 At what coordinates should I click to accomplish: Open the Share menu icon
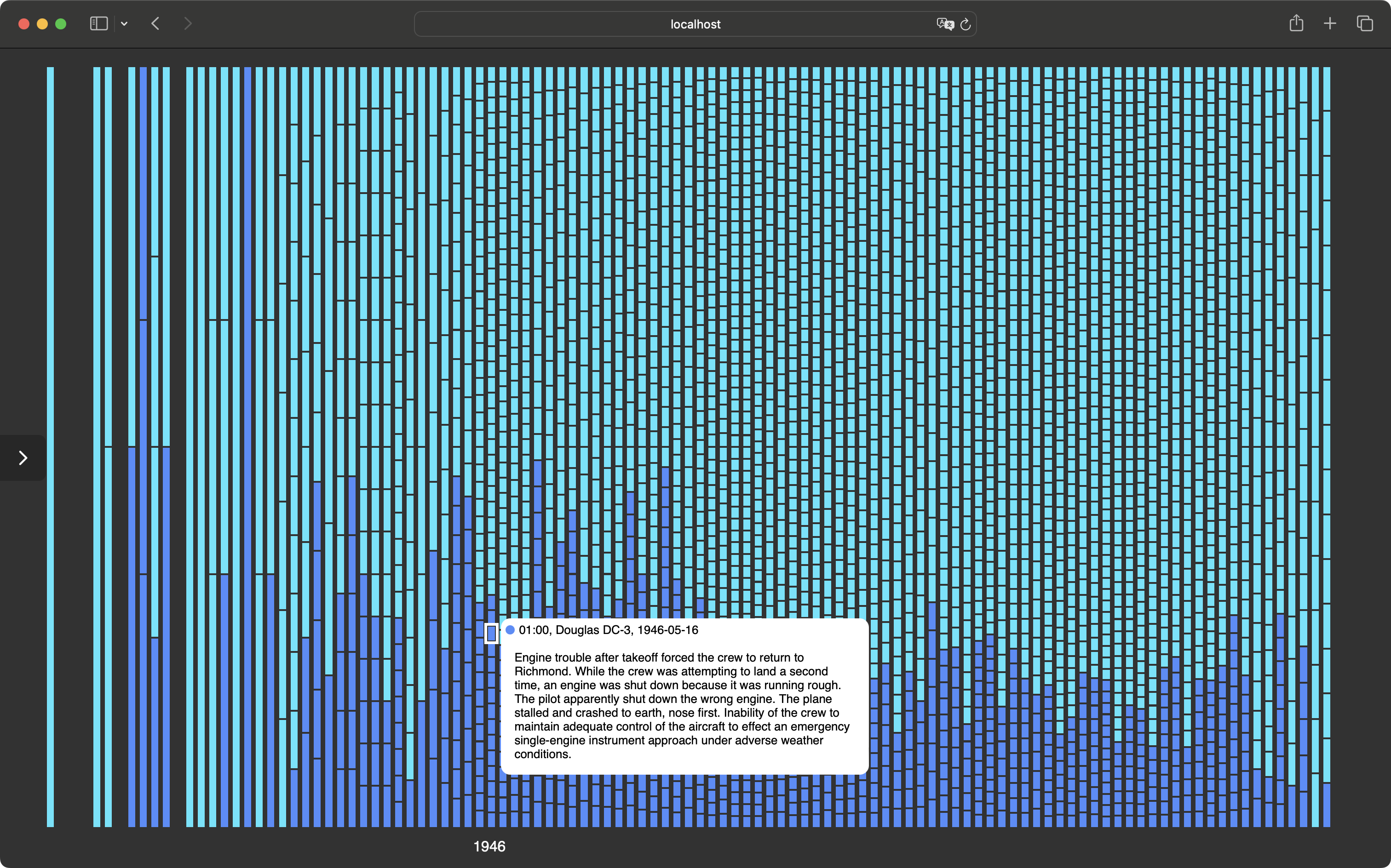pos(1296,23)
